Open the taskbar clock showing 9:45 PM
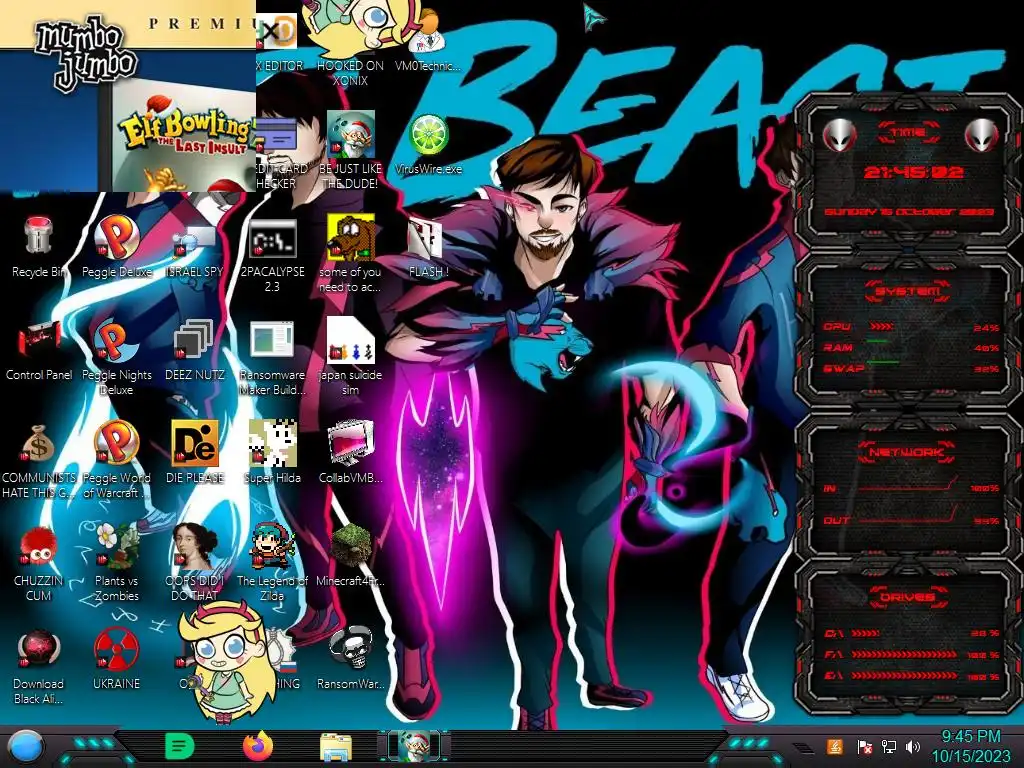 [970, 746]
